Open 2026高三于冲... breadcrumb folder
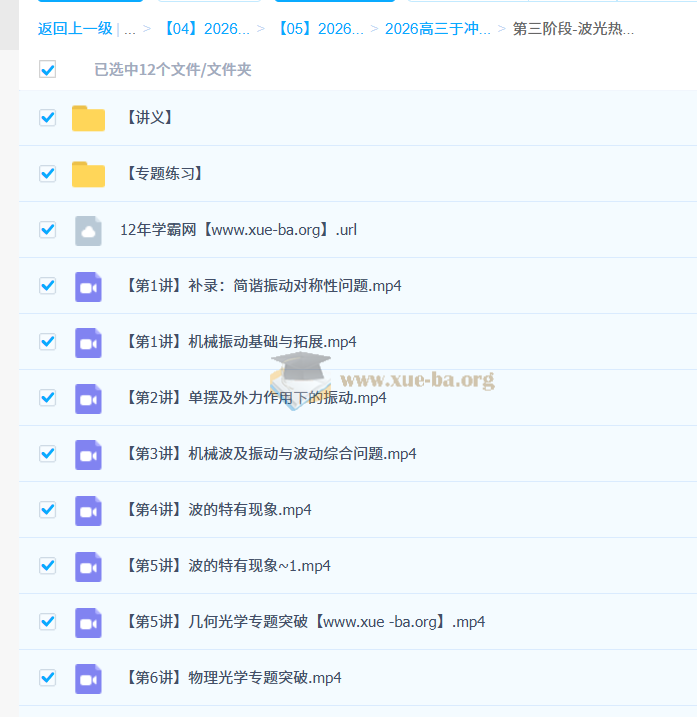The image size is (697, 717). [x=437, y=29]
